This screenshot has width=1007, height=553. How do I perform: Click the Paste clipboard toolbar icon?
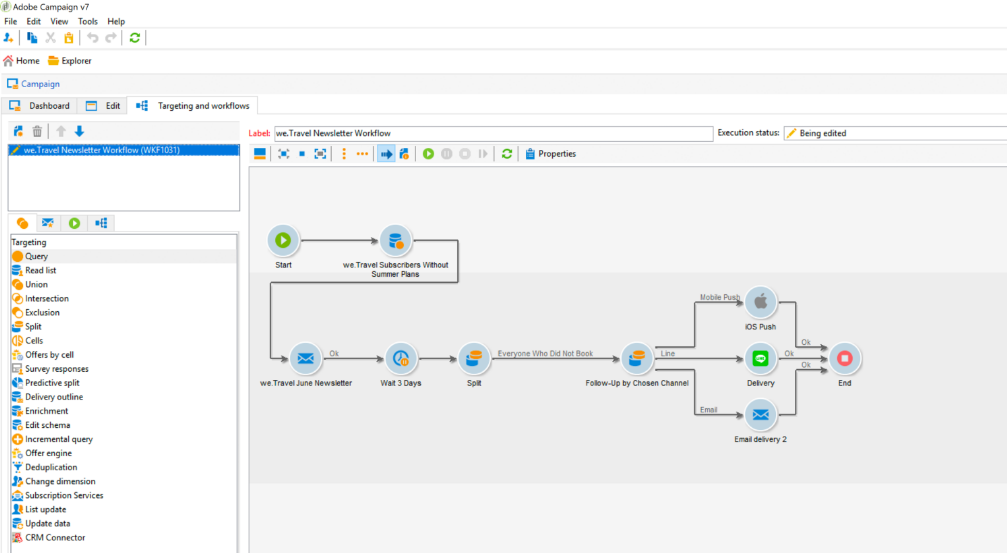69,38
